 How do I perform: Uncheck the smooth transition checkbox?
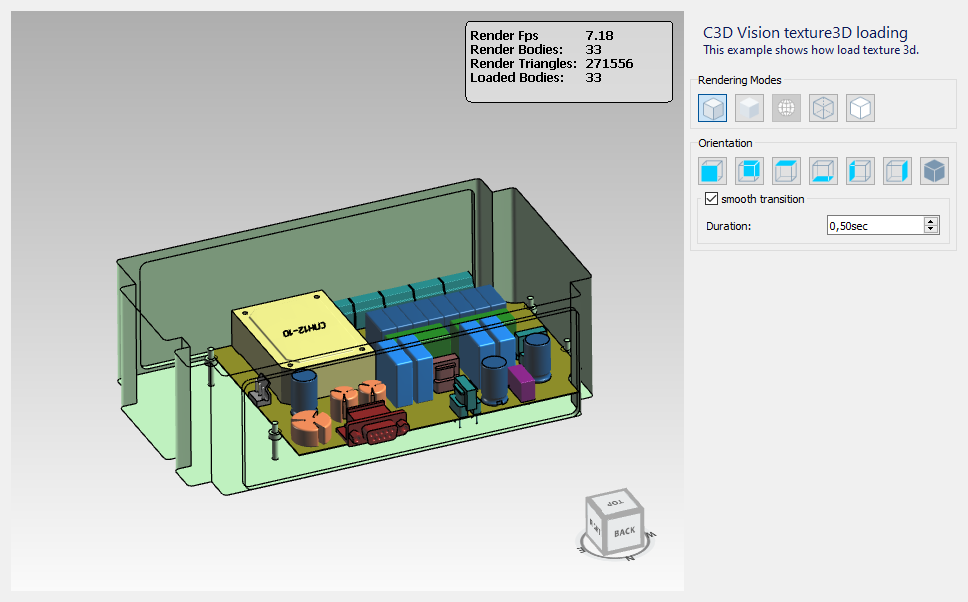click(711, 199)
